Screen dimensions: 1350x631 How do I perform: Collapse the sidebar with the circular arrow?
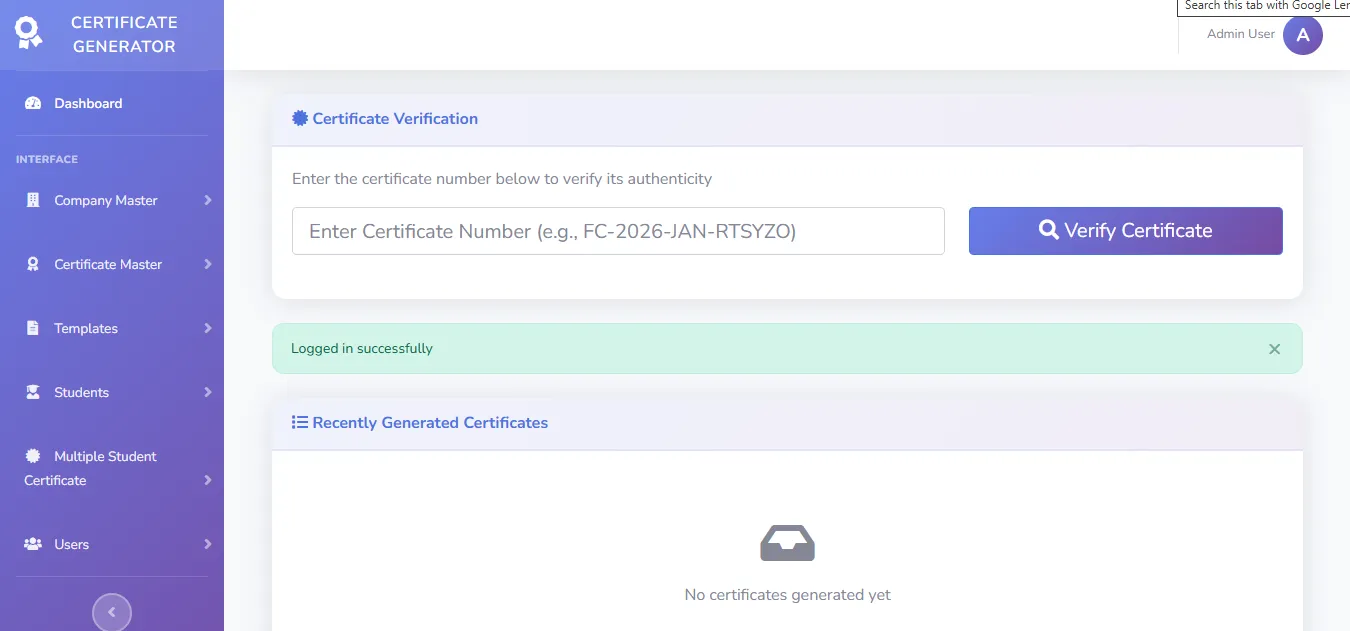[x=111, y=611]
